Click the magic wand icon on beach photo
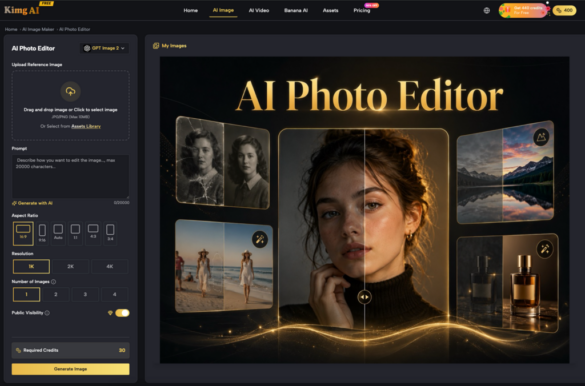The width and height of the screenshot is (585, 386). pyautogui.click(x=260, y=239)
